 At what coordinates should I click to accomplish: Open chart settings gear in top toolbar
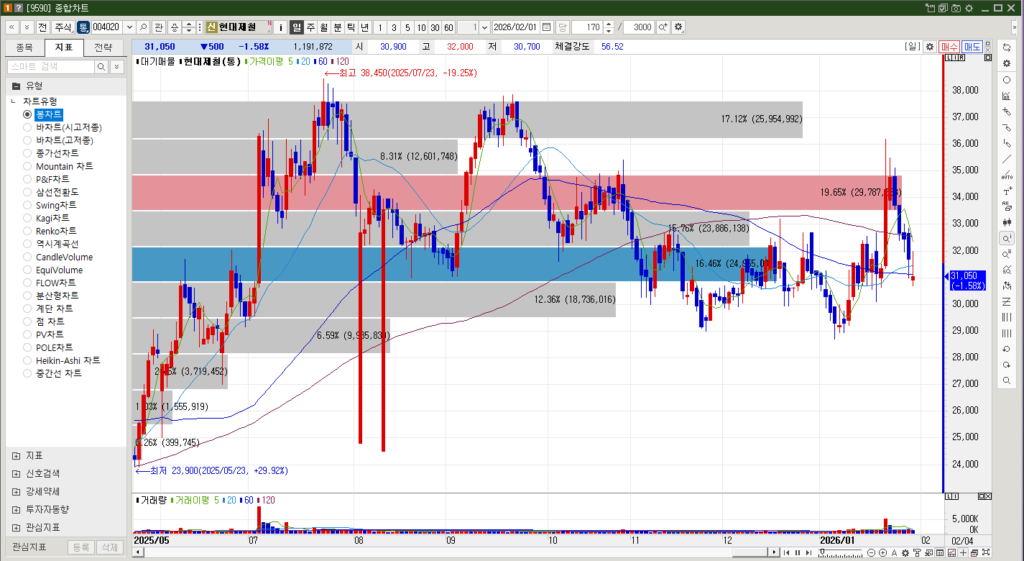point(679,26)
